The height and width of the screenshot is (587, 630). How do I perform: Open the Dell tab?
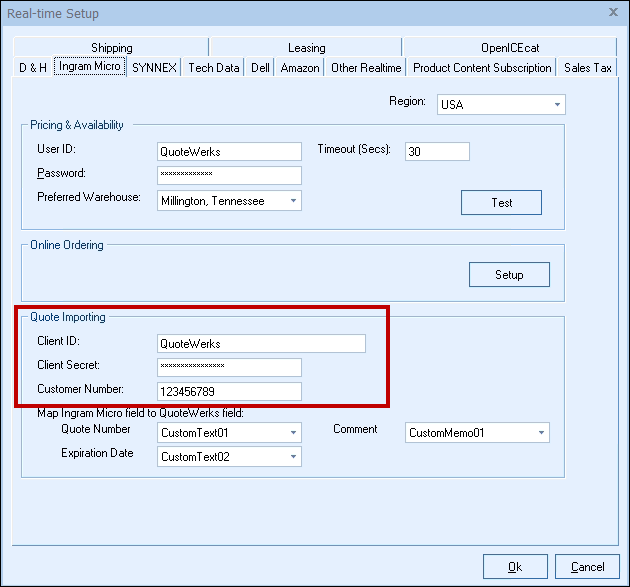click(260, 67)
